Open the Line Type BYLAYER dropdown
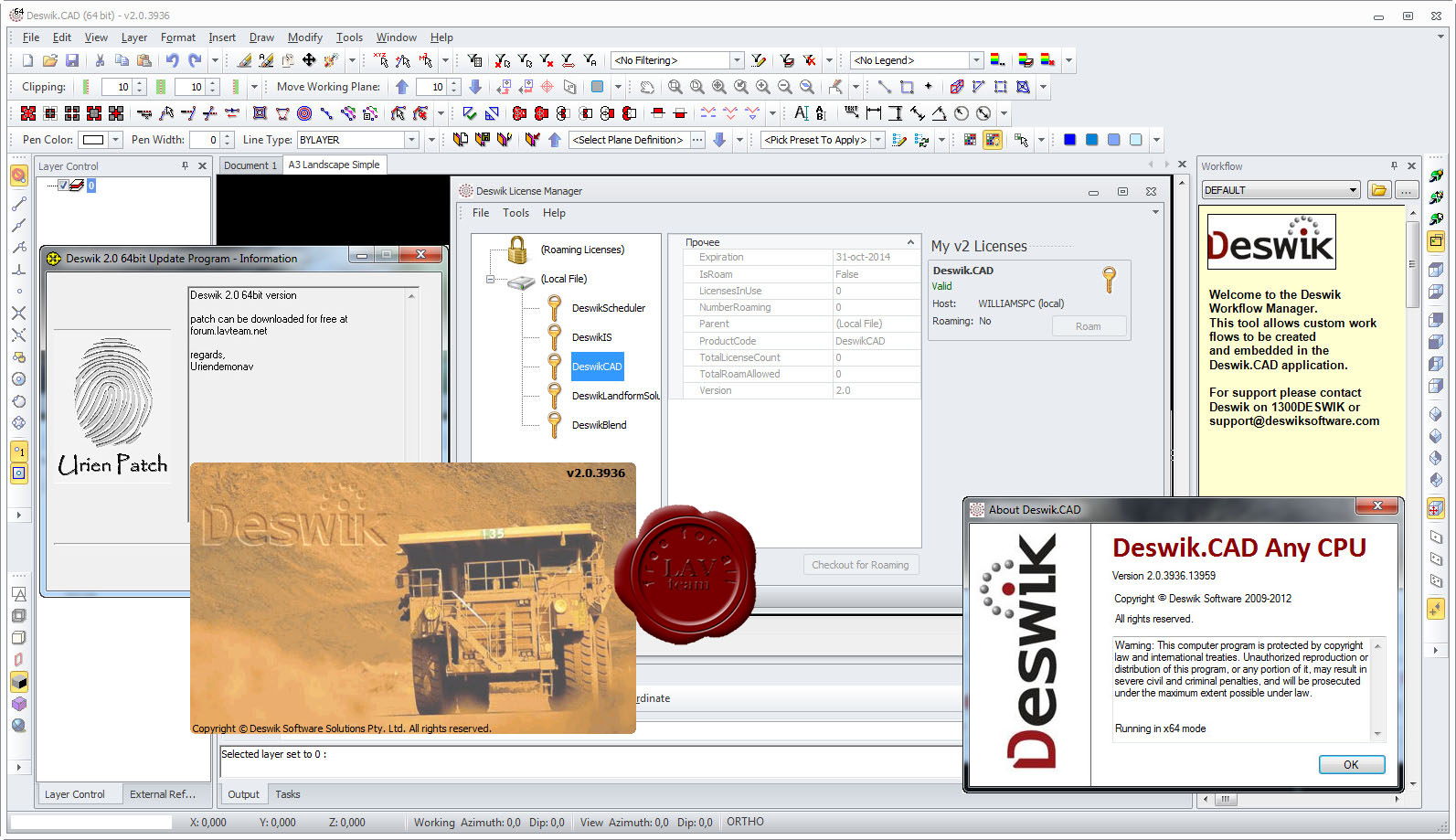This screenshot has width=1456, height=840. 411,140
